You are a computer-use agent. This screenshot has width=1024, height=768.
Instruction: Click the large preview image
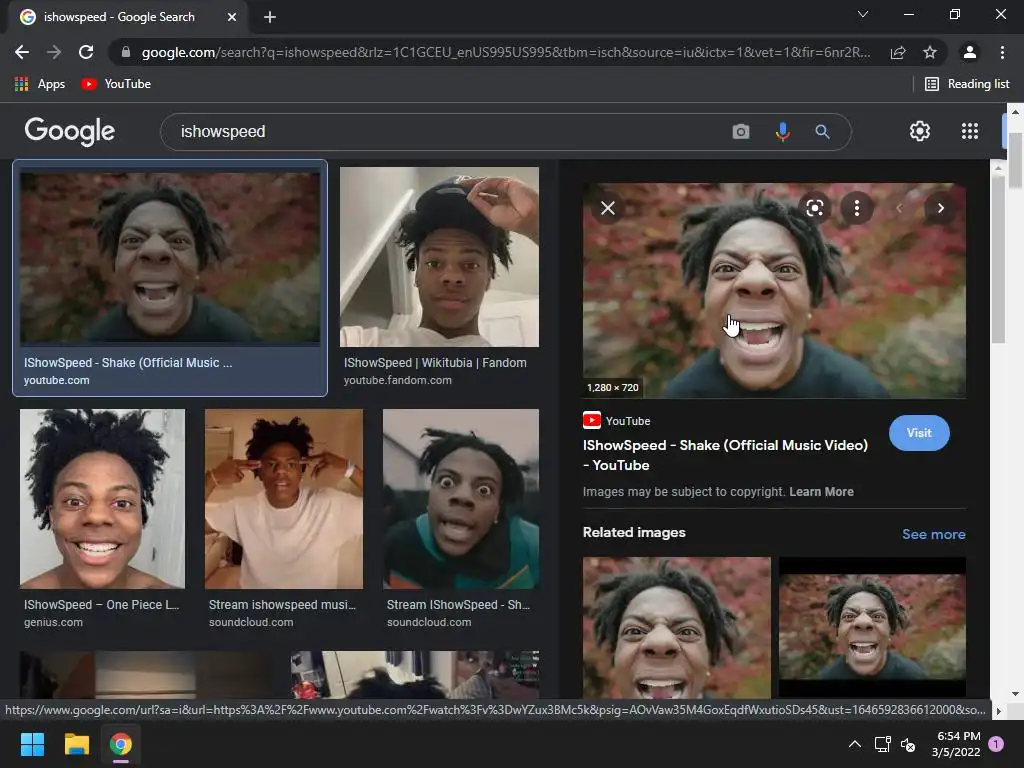pos(774,291)
